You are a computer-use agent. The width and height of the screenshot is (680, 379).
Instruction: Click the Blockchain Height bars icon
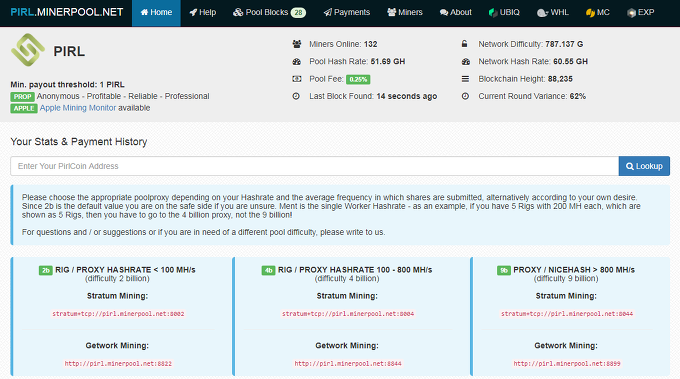[465, 79]
